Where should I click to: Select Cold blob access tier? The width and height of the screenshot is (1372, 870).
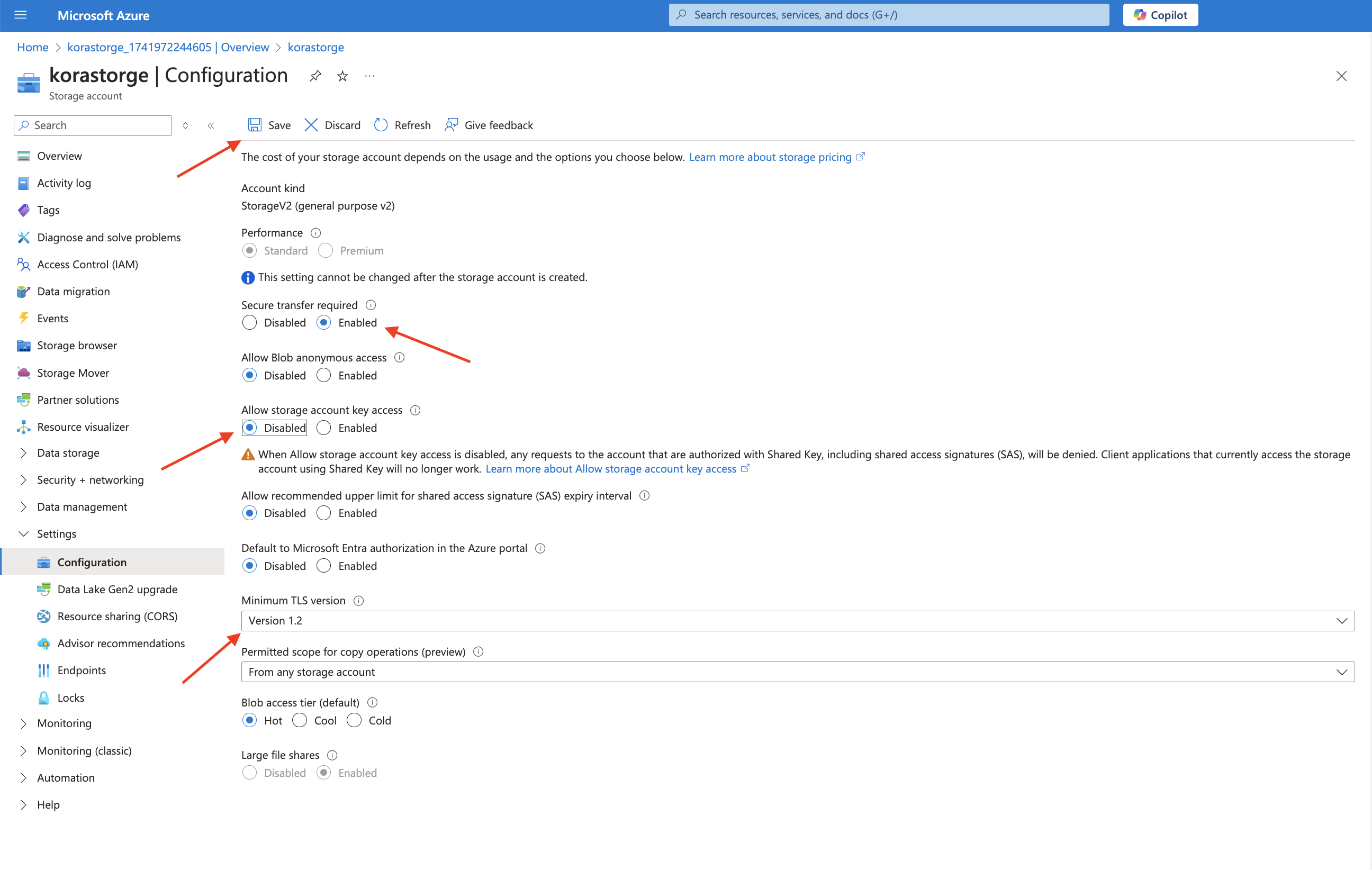pyautogui.click(x=354, y=721)
